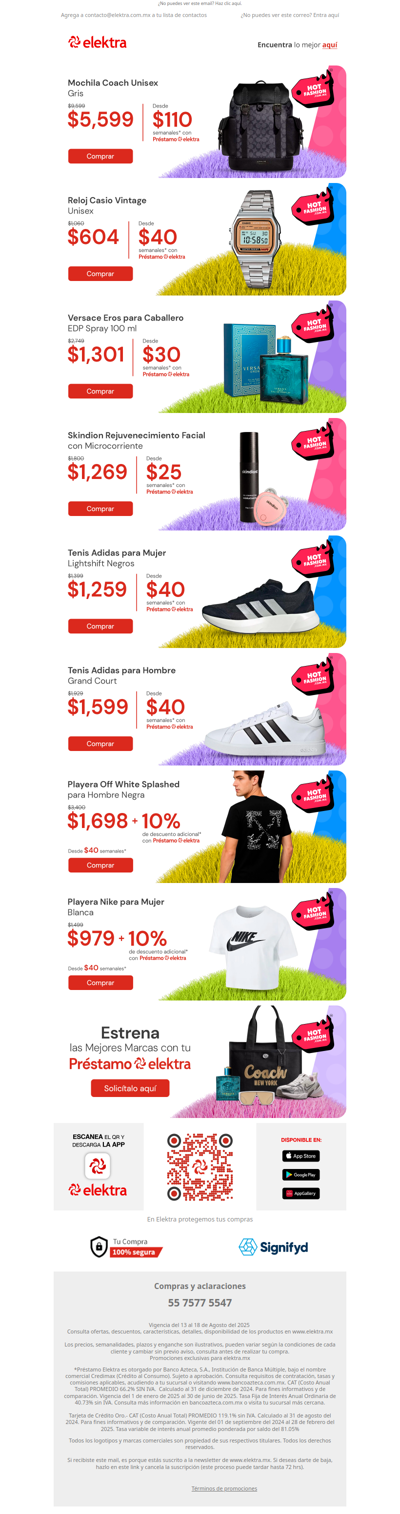400x1514 pixels.
Task: Open the AppGallery download badge
Action: tap(300, 1193)
